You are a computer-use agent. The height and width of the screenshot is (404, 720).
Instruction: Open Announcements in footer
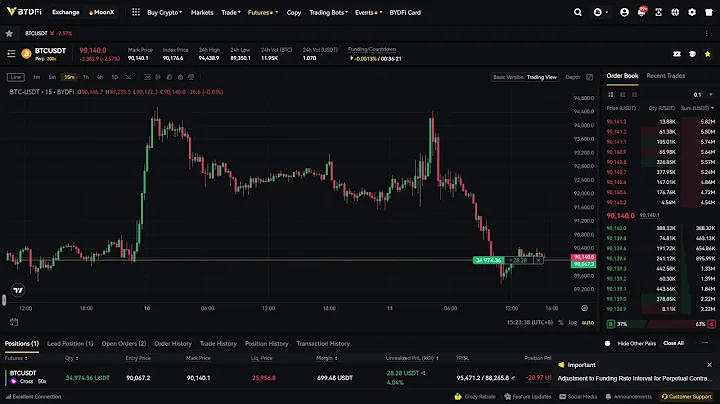pyautogui.click(x=628, y=397)
